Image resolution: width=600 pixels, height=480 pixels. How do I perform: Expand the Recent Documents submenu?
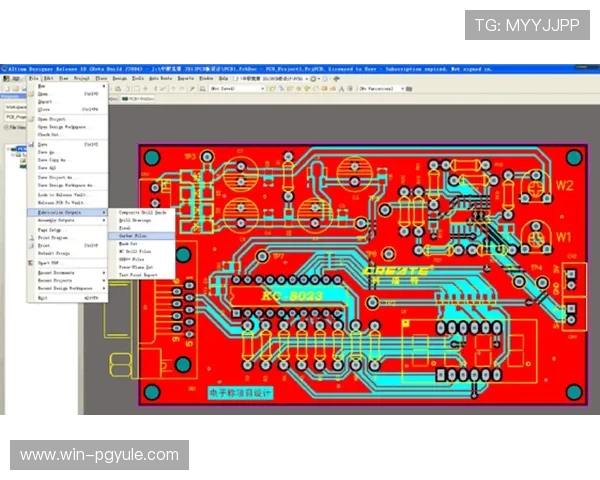(x=62, y=272)
